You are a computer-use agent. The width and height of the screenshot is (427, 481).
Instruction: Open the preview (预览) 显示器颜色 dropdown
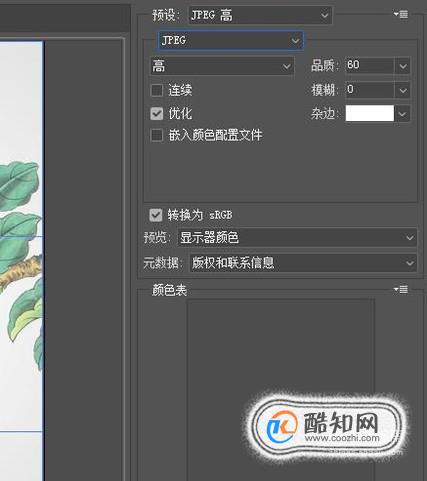pos(297,238)
